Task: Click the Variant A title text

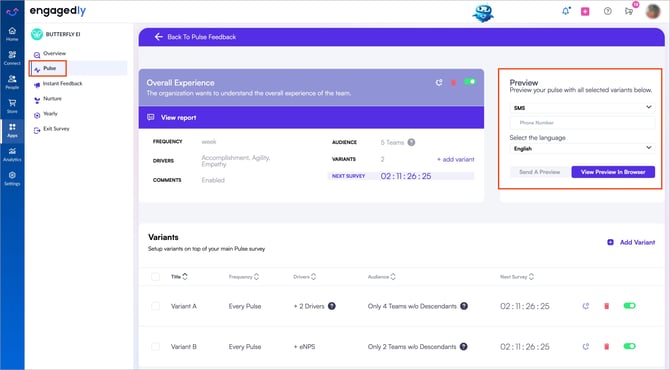Action: (x=184, y=306)
